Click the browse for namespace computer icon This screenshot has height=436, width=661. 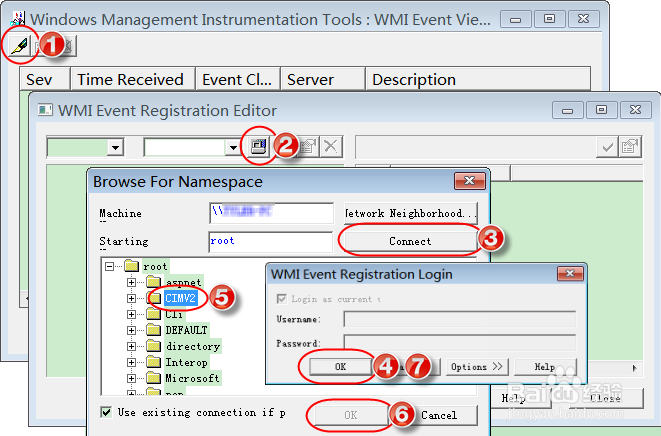258,146
